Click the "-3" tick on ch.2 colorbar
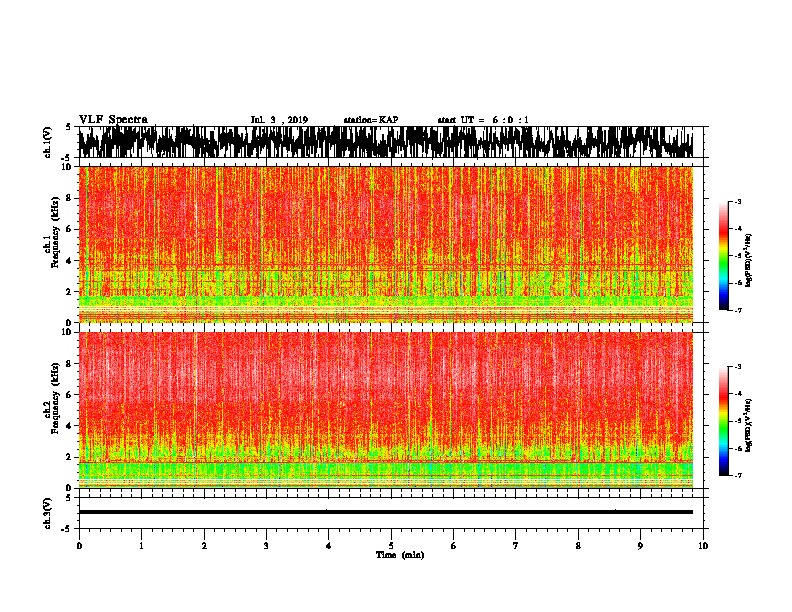Image resolution: width=792 pixels, height=612 pixels. (738, 367)
